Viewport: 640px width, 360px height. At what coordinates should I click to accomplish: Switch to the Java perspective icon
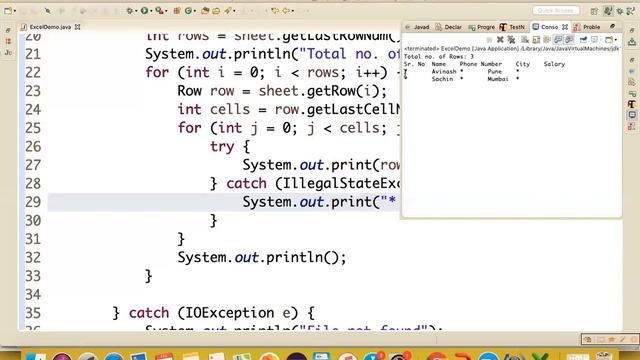[608, 11]
